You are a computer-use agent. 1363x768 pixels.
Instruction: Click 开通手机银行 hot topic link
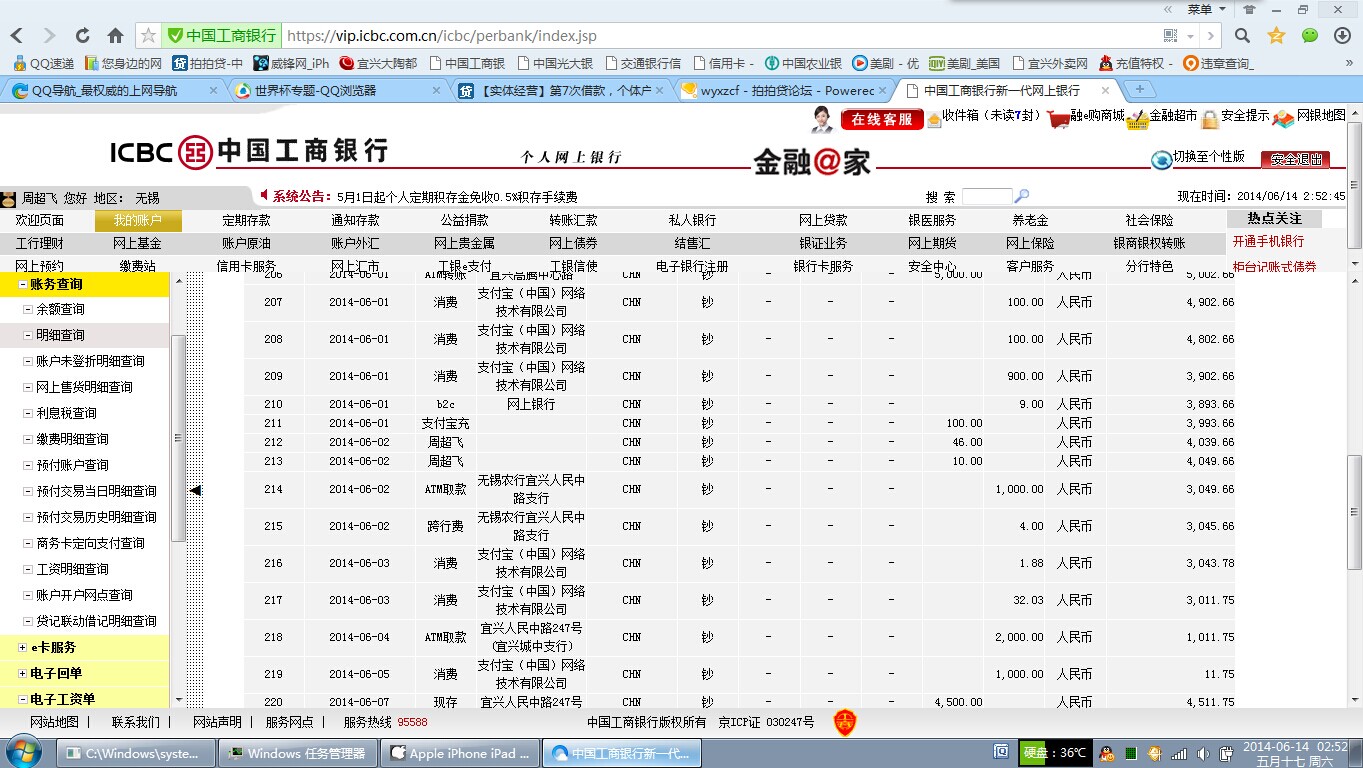[x=1268, y=242]
